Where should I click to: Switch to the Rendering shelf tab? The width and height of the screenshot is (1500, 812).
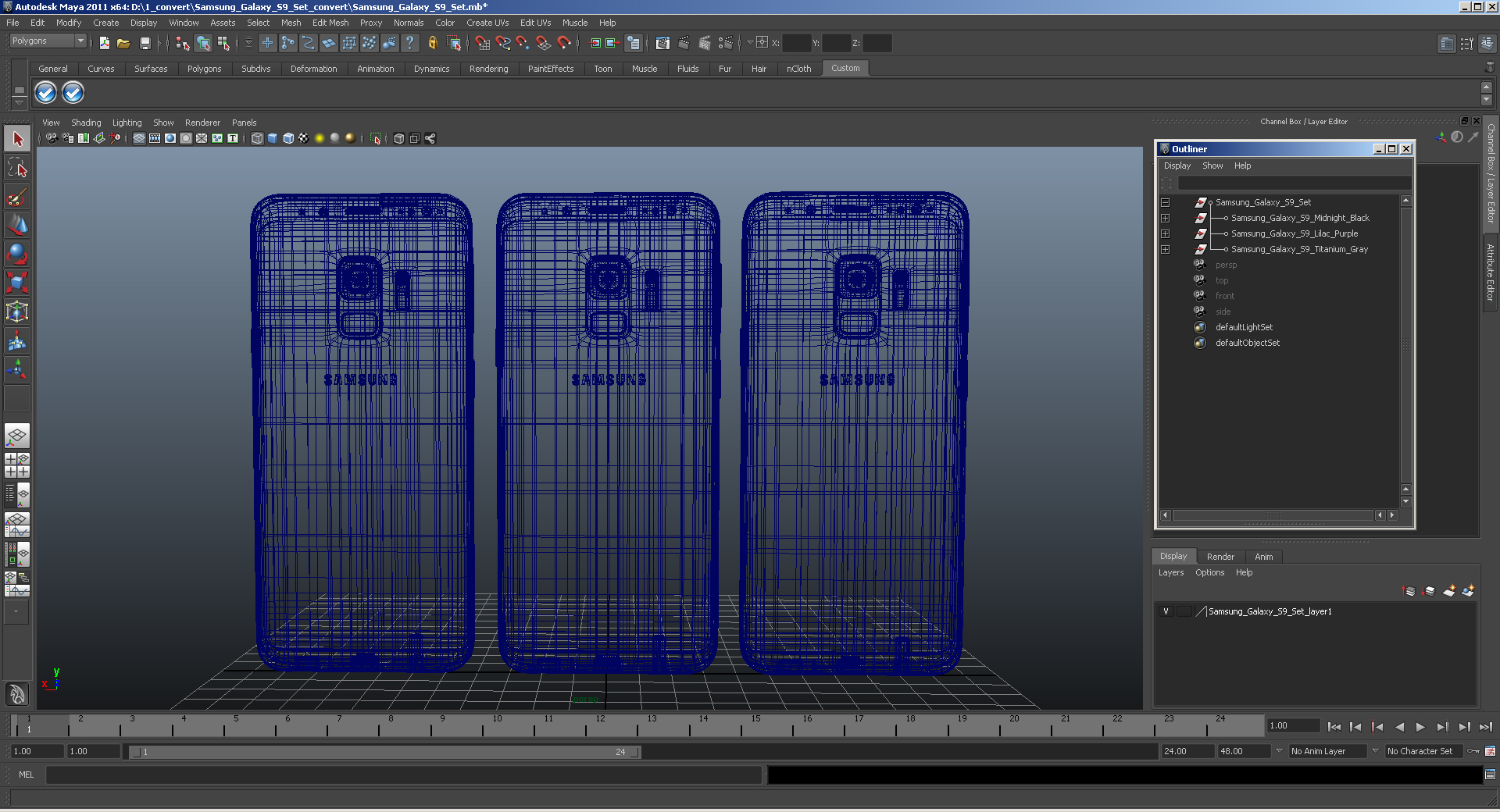click(x=488, y=69)
